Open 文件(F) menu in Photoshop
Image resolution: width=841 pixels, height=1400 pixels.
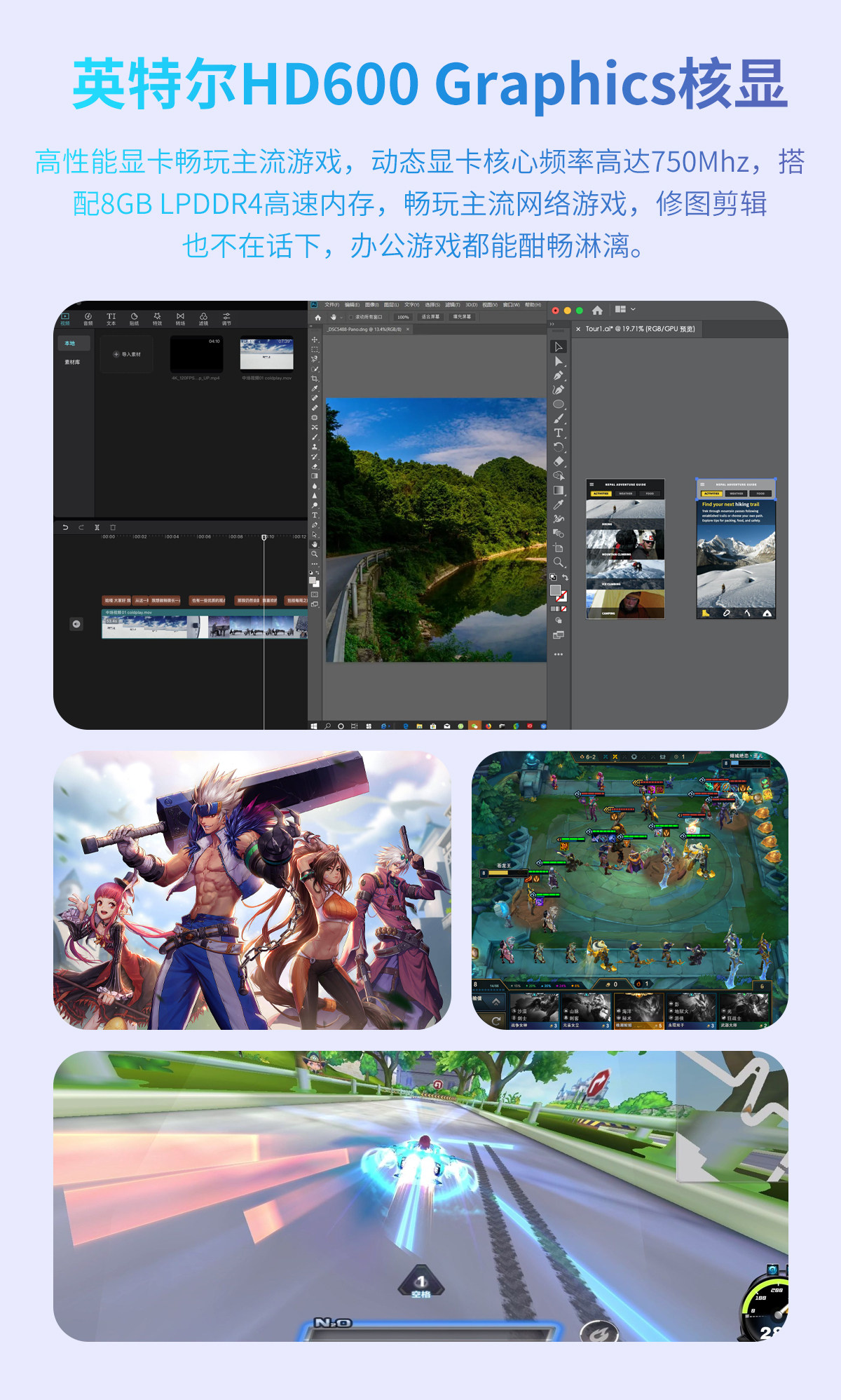tap(331, 305)
